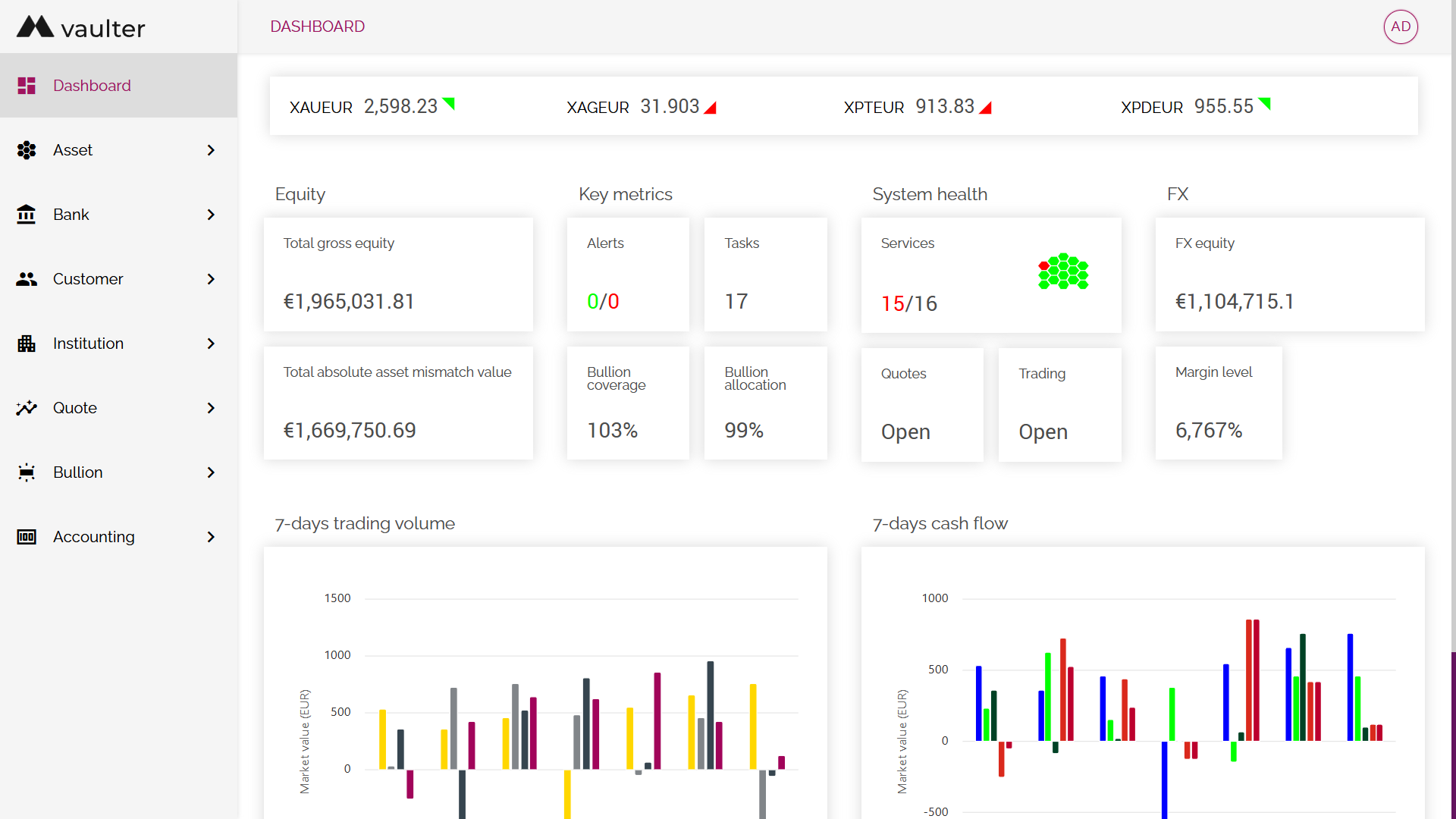Click the Bullion allocation 99% value
This screenshot has width=1456, height=819.
click(x=743, y=431)
